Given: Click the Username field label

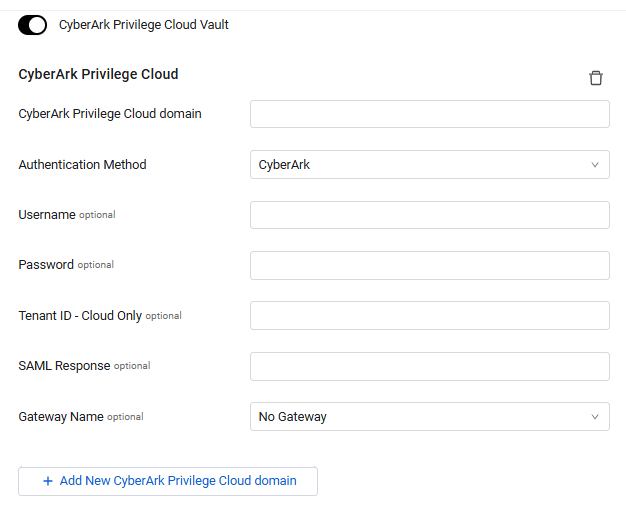Looking at the screenshot, I should (47, 215).
